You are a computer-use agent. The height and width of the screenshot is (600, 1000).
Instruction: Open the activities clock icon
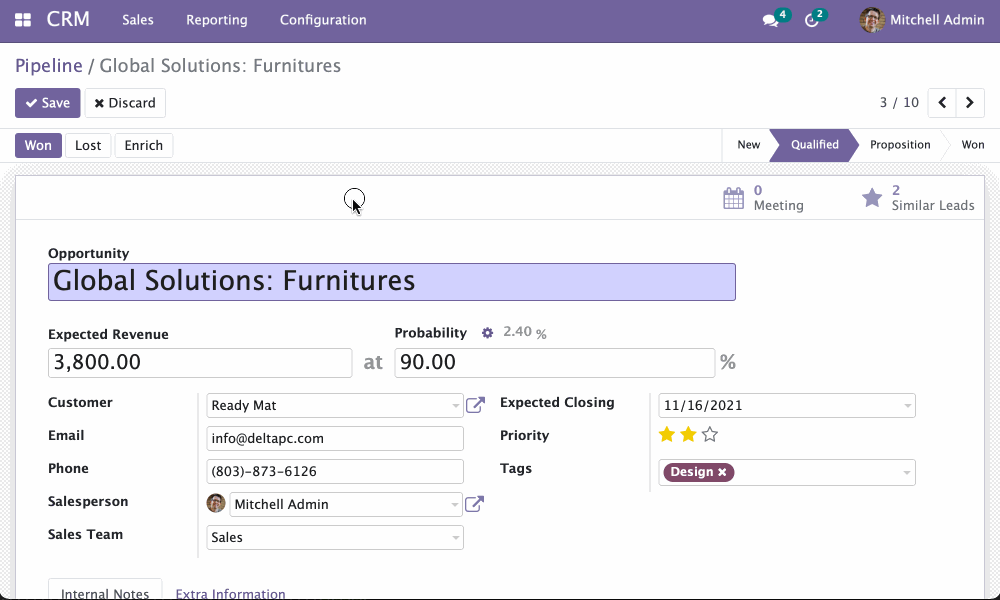pos(812,19)
